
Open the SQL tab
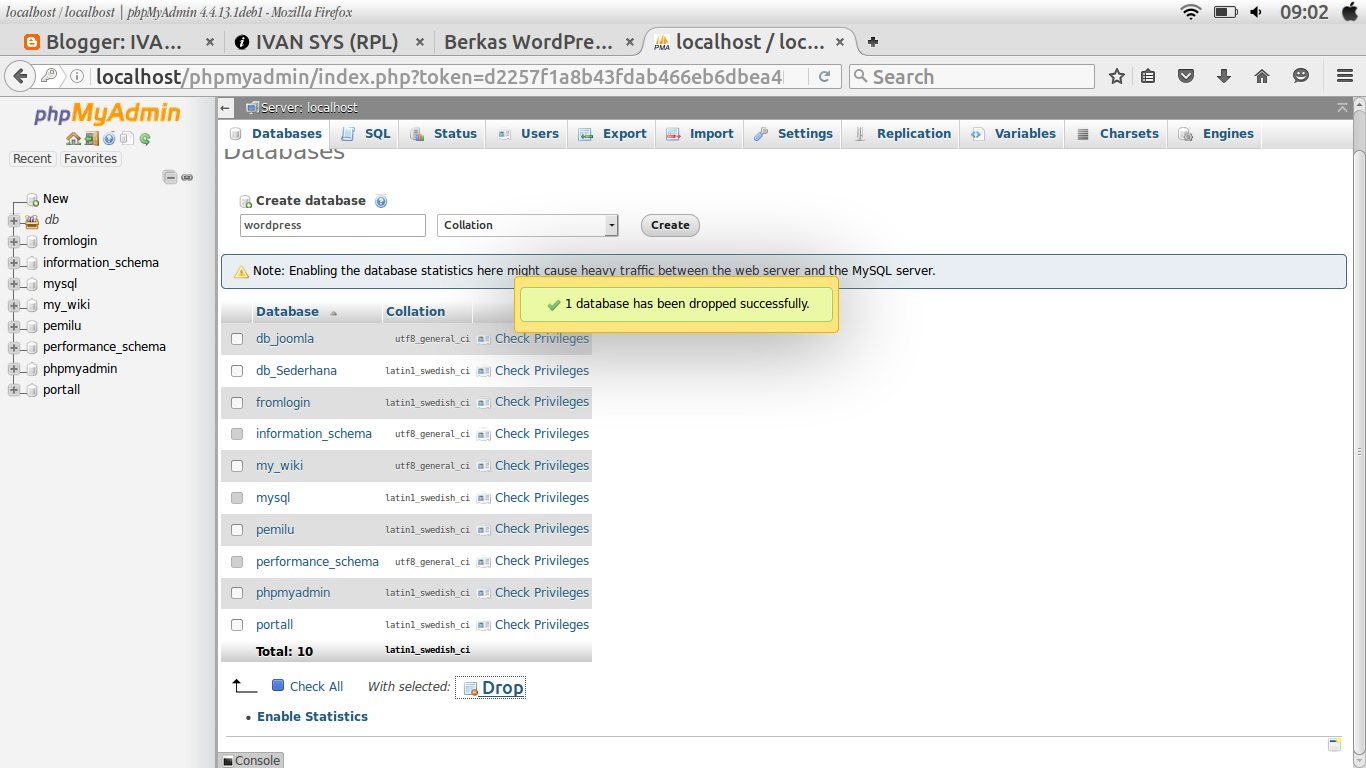(x=365, y=134)
